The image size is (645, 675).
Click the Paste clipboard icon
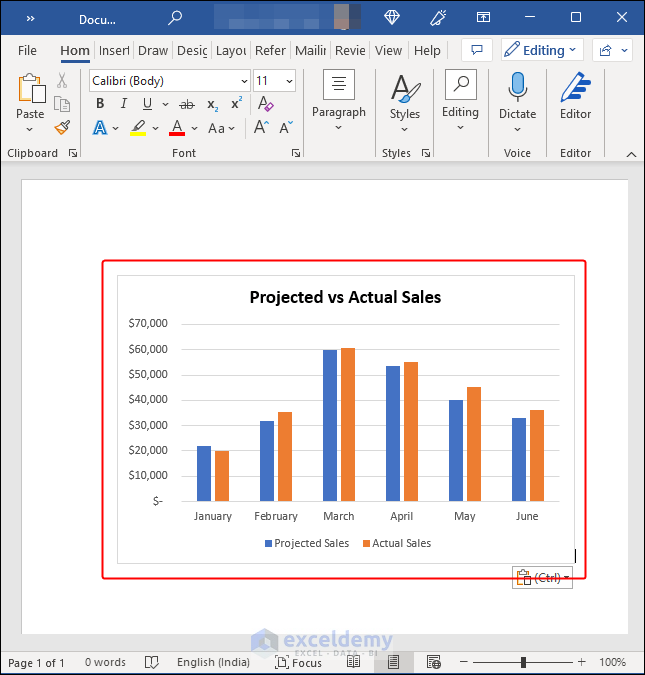pyautogui.click(x=31, y=88)
